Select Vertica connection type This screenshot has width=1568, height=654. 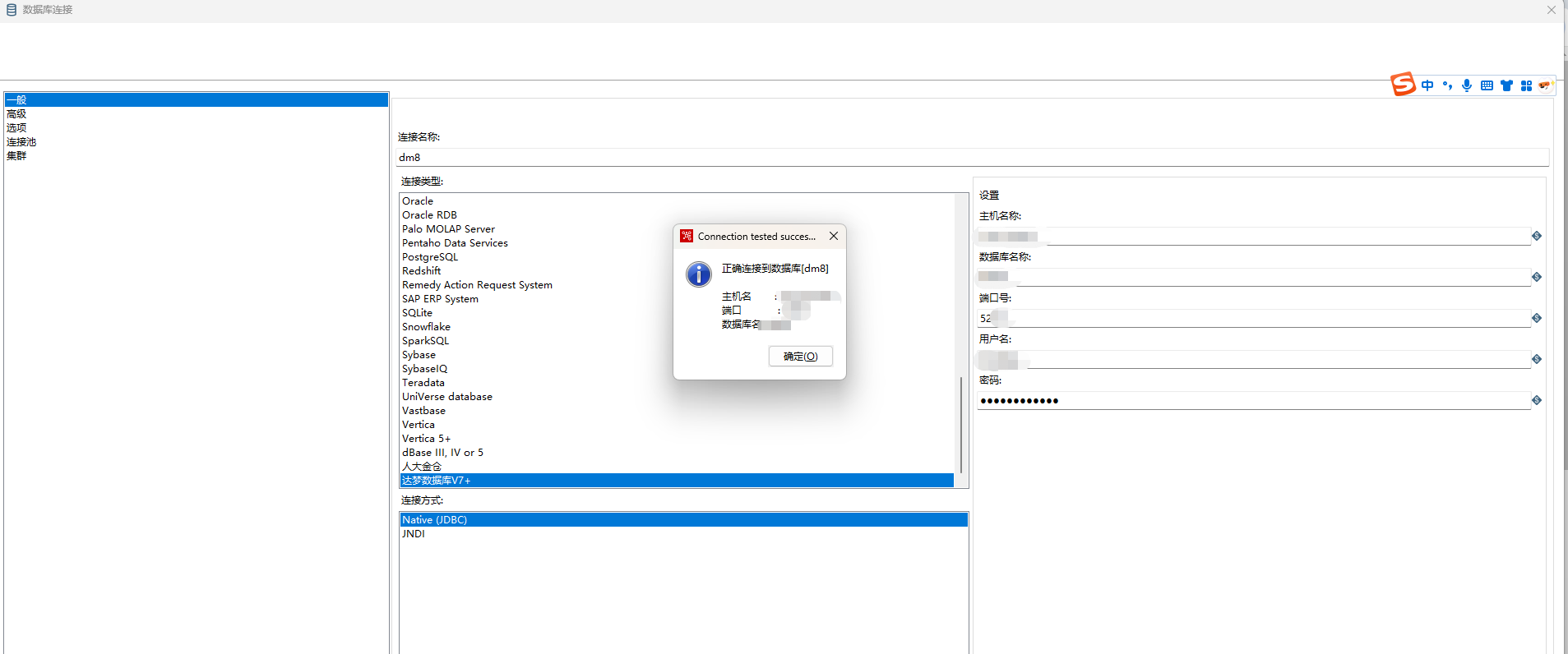pyautogui.click(x=677, y=425)
